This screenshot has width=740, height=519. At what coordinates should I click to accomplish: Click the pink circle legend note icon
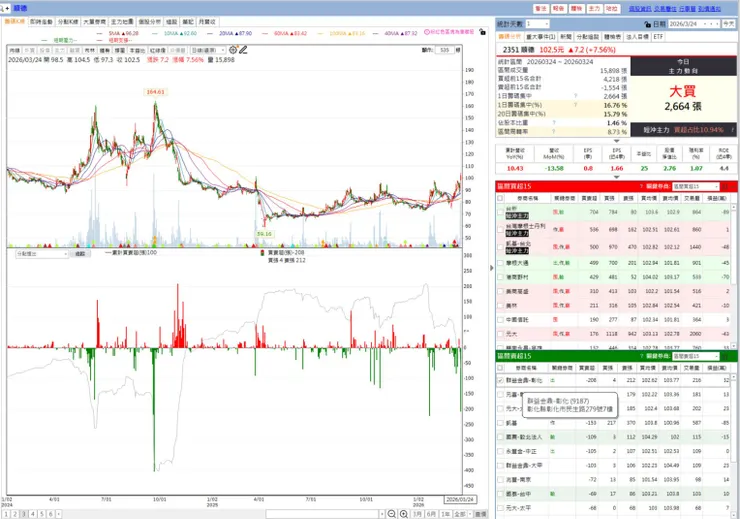pyautogui.click(x=427, y=32)
